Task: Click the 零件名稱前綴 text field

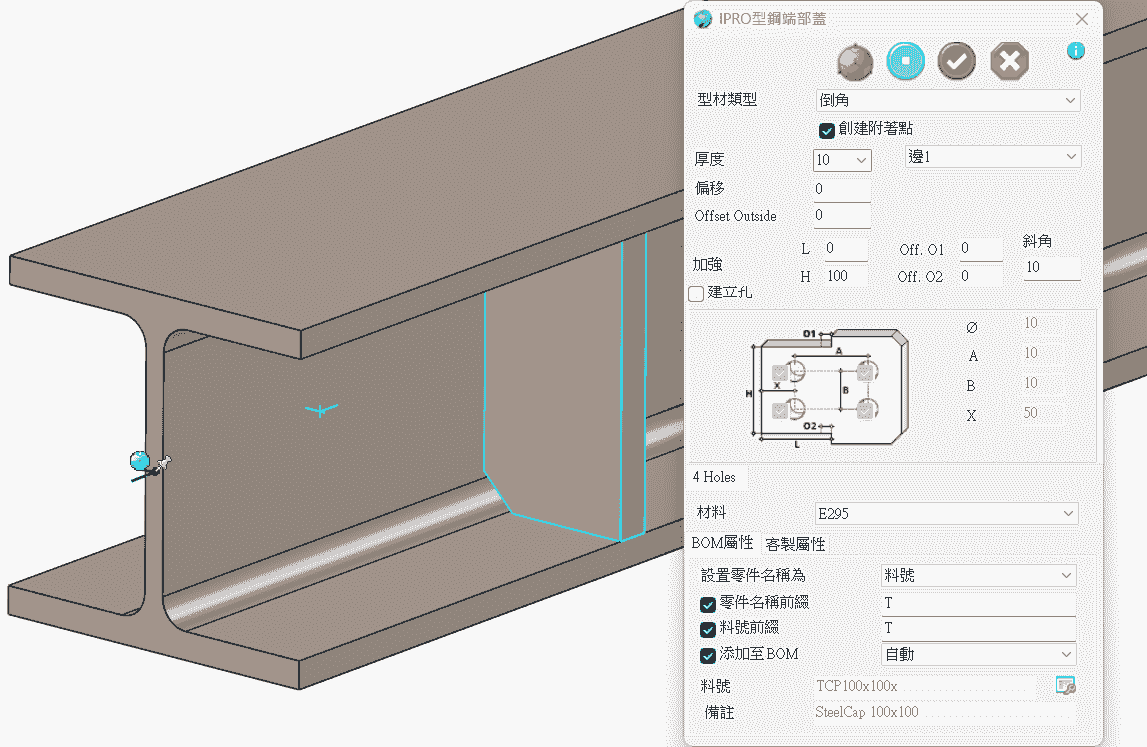Action: coord(979,604)
